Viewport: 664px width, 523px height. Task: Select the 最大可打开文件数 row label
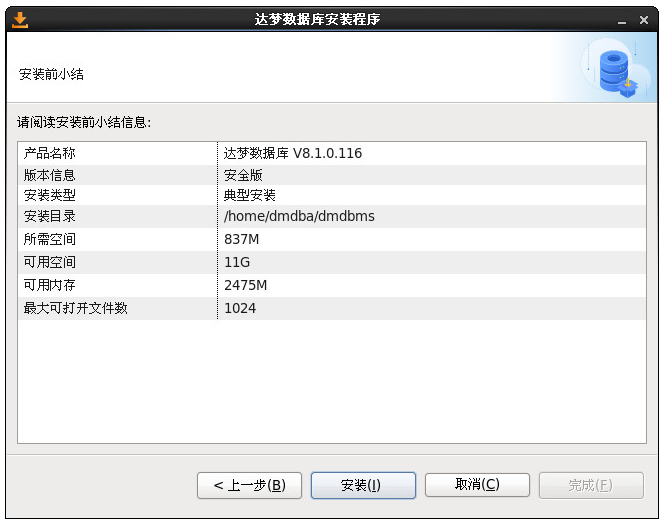[75, 308]
